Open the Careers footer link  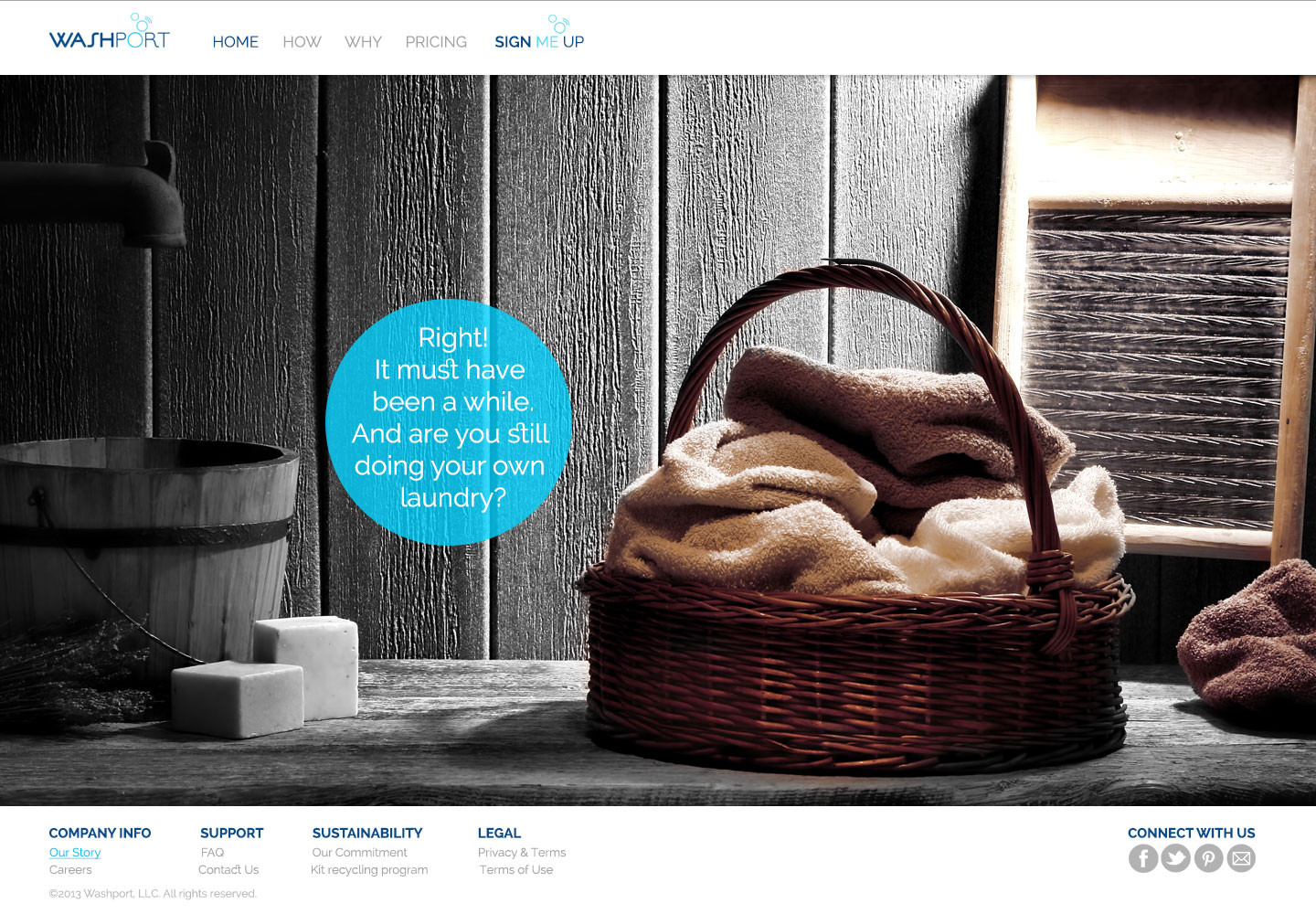pyautogui.click(x=70, y=869)
